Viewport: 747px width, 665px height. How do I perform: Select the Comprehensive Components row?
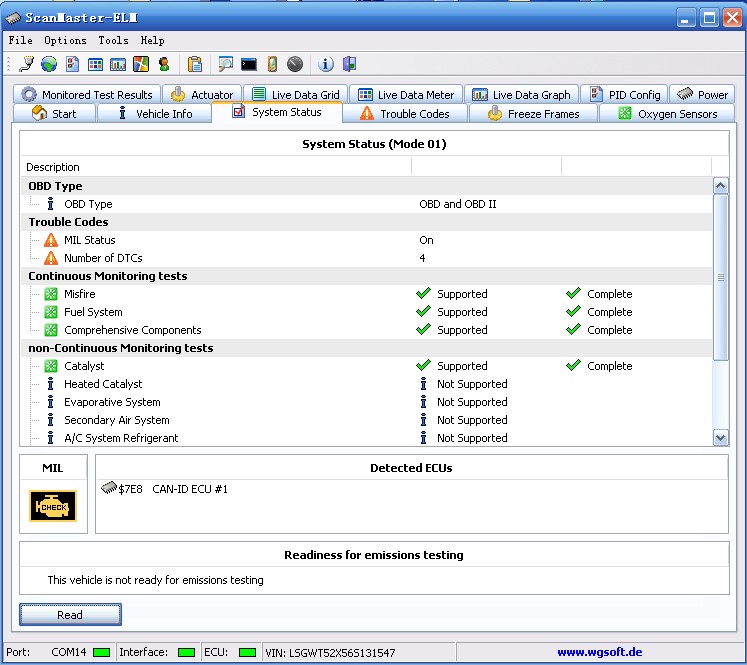[x=367, y=330]
